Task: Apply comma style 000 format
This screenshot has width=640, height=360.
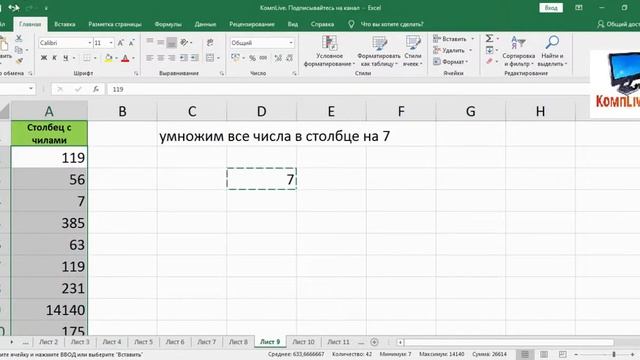Action: [x=263, y=58]
